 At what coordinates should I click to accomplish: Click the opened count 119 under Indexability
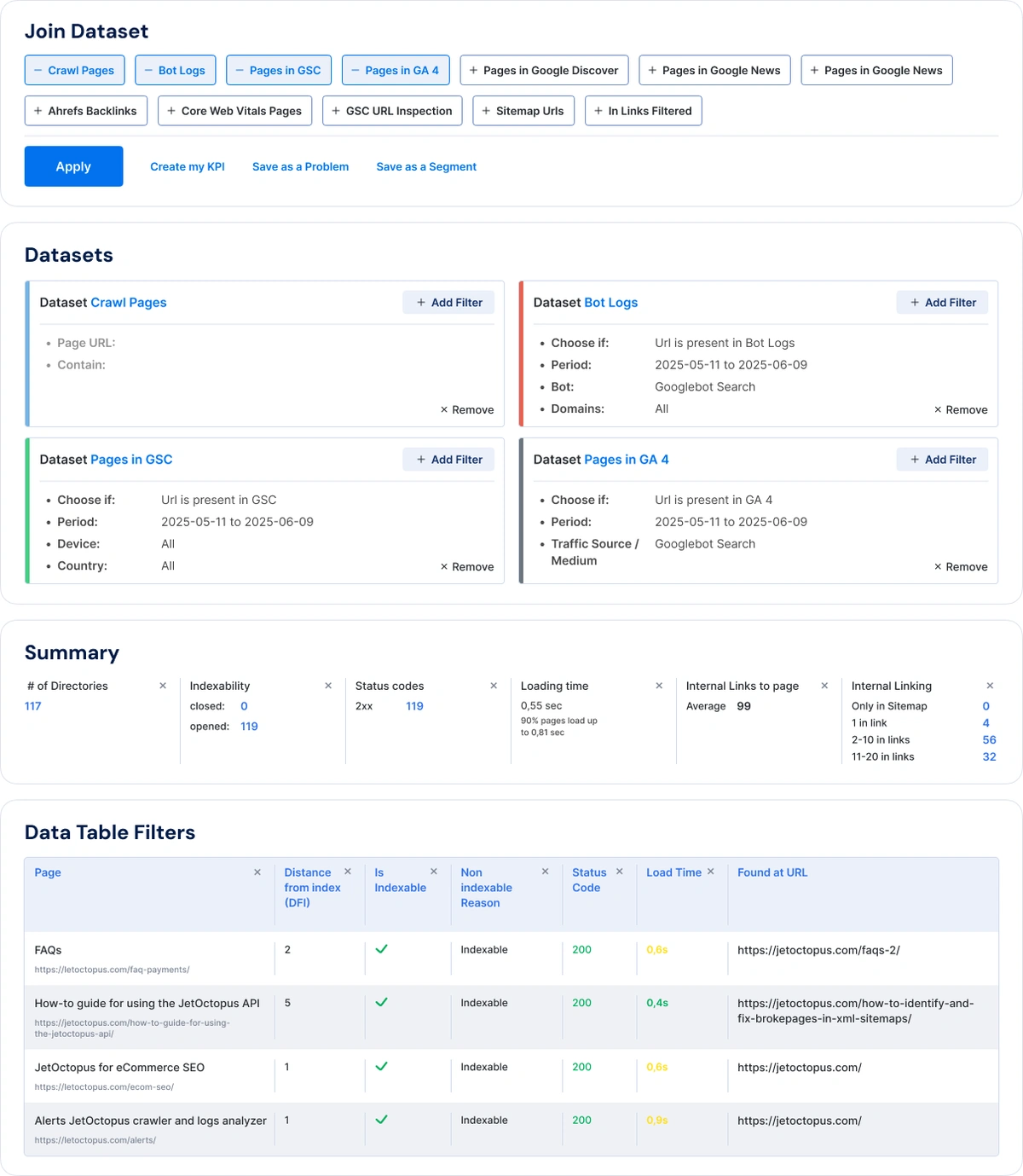tap(249, 726)
